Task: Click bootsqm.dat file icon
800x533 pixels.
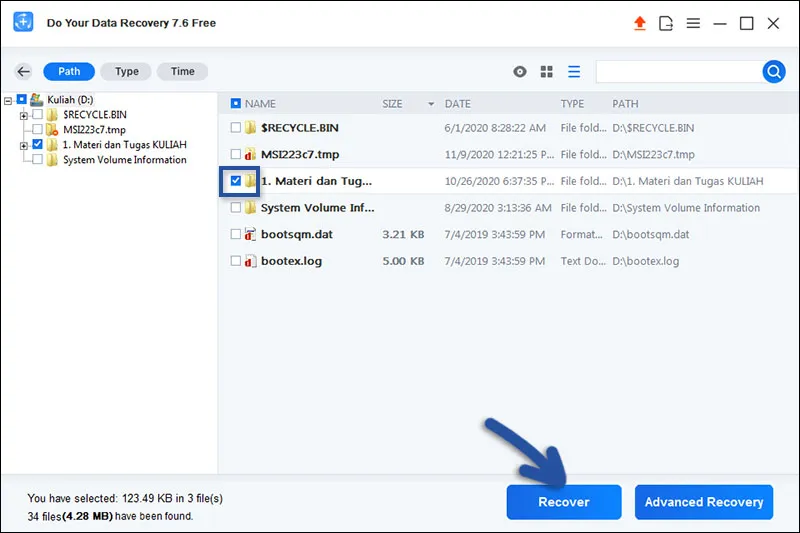Action: pos(250,234)
